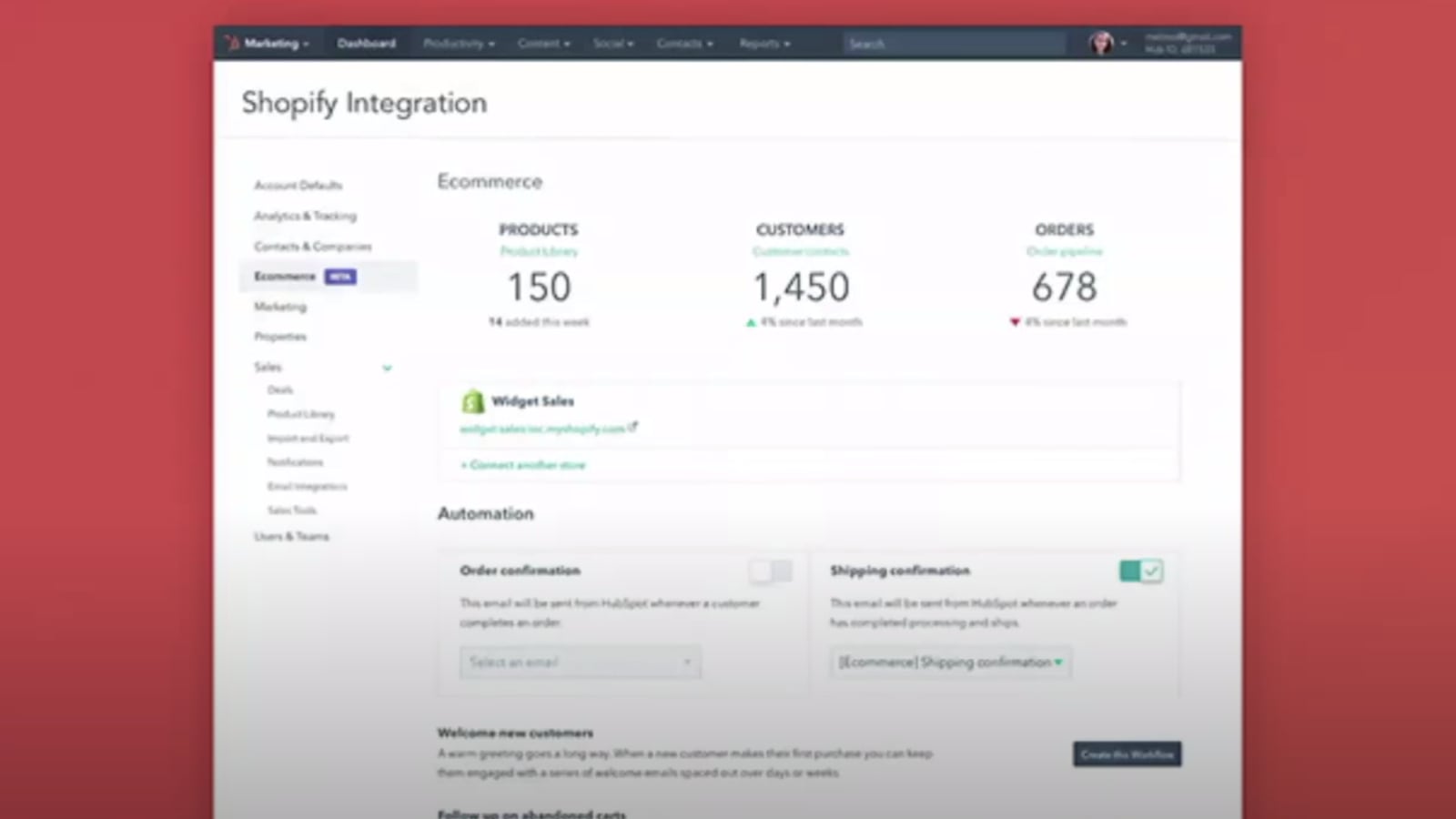Open Product Library under Sales
Image resolution: width=1456 pixels, height=819 pixels.
[301, 414]
